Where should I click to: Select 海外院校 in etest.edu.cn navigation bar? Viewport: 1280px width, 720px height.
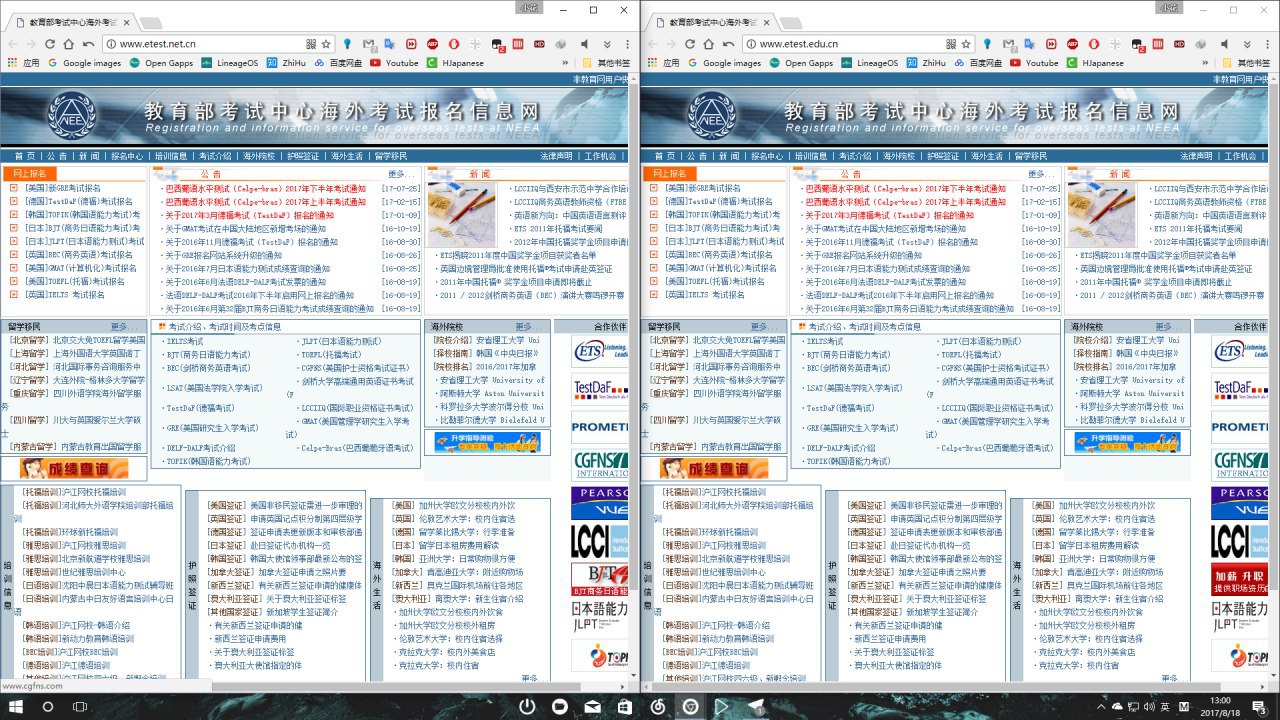click(899, 156)
